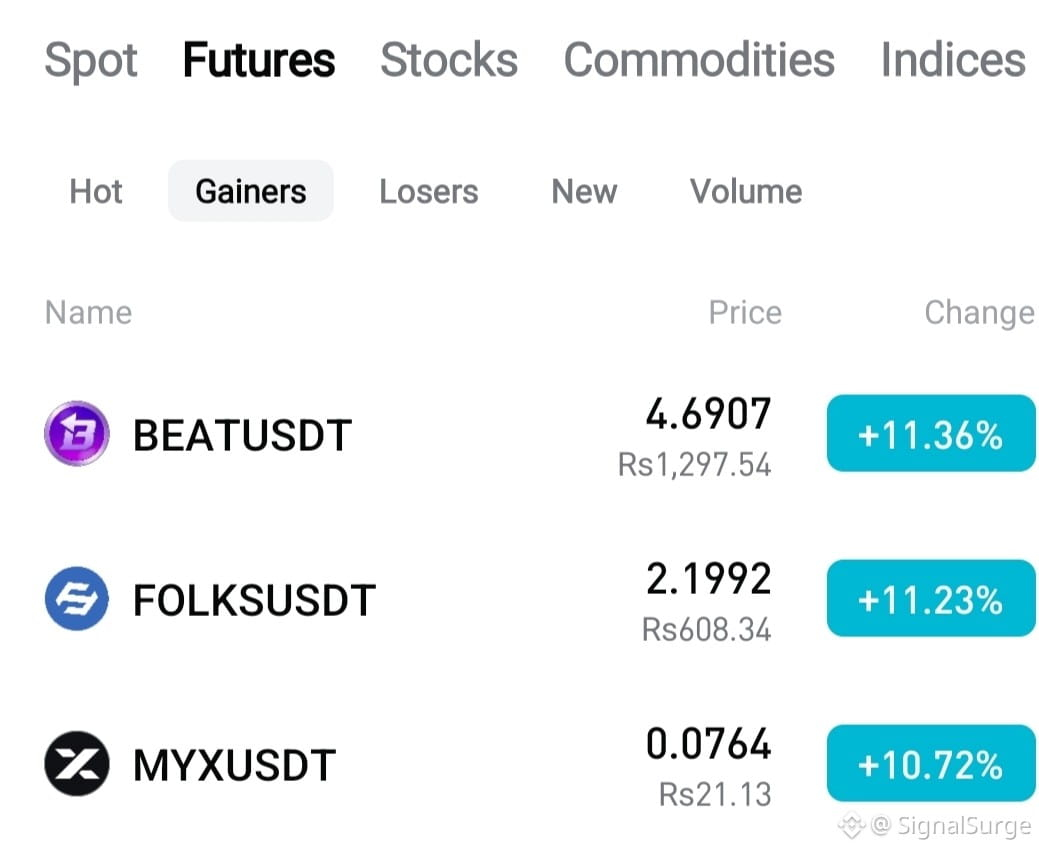Viewport: 1039px width, 850px height.
Task: Toggle MYXUSDT +10.72% change badge
Action: pyautogui.click(x=931, y=763)
